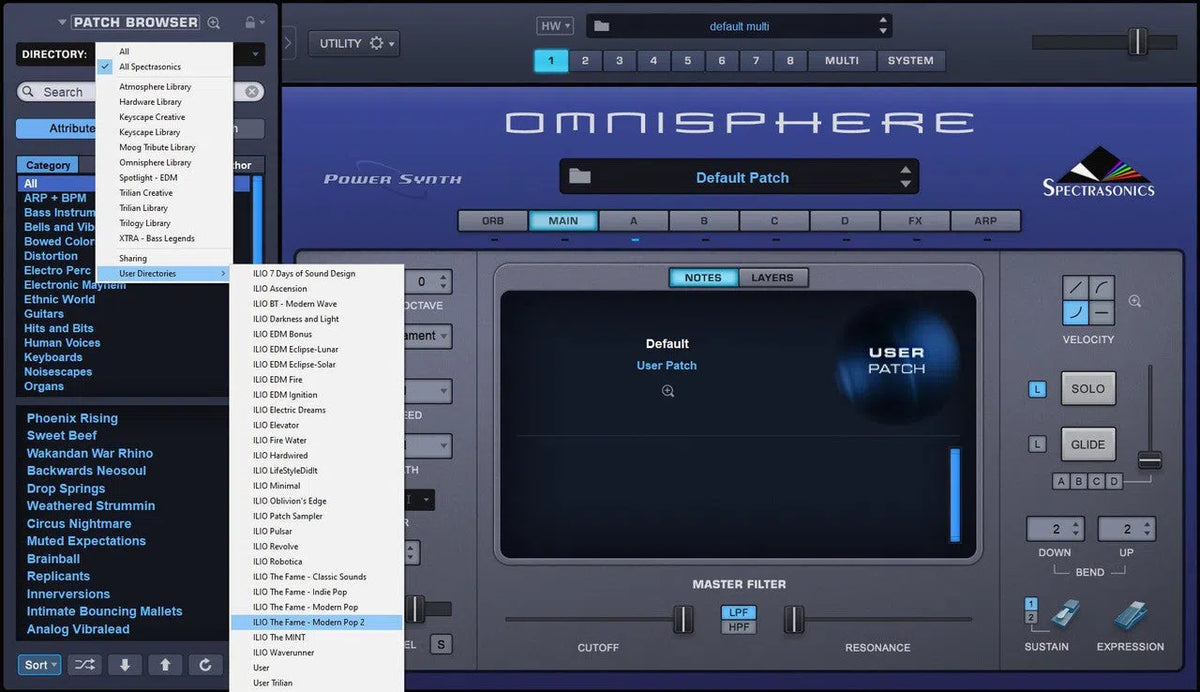1200x692 pixels.
Task: Clear the search field with X icon
Action: point(252,92)
